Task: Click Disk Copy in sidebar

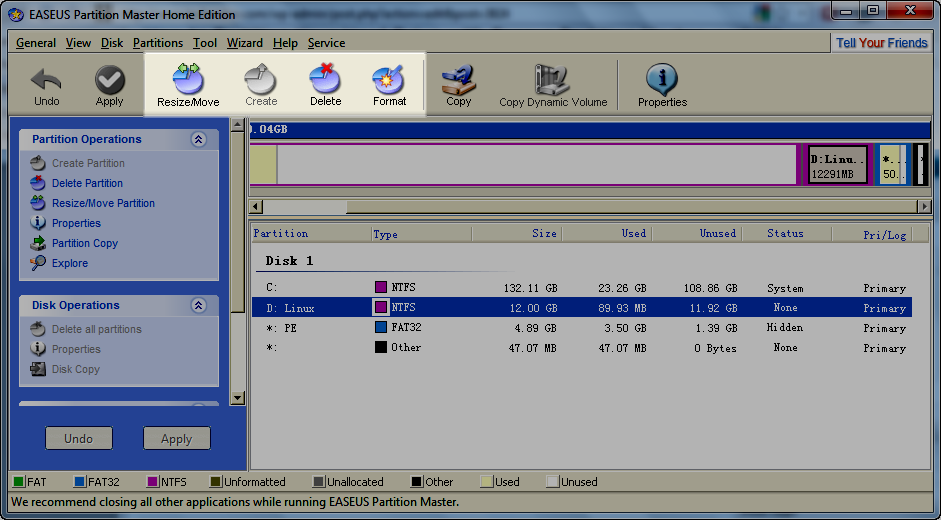Action: coord(76,369)
